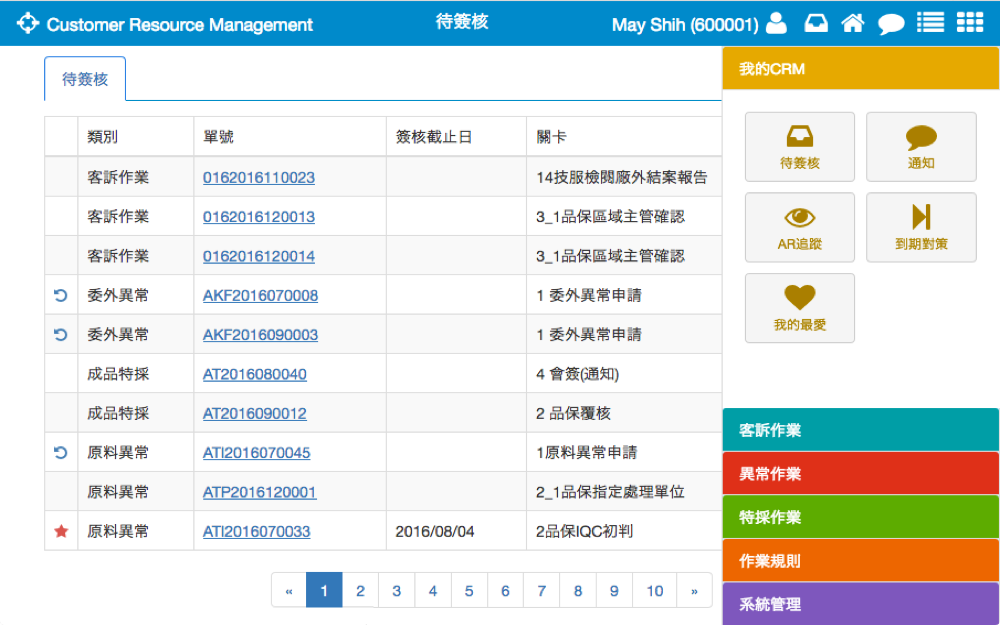The width and height of the screenshot is (1000, 625).
Task: Expand the 系統管理 purple section
Action: (860, 604)
